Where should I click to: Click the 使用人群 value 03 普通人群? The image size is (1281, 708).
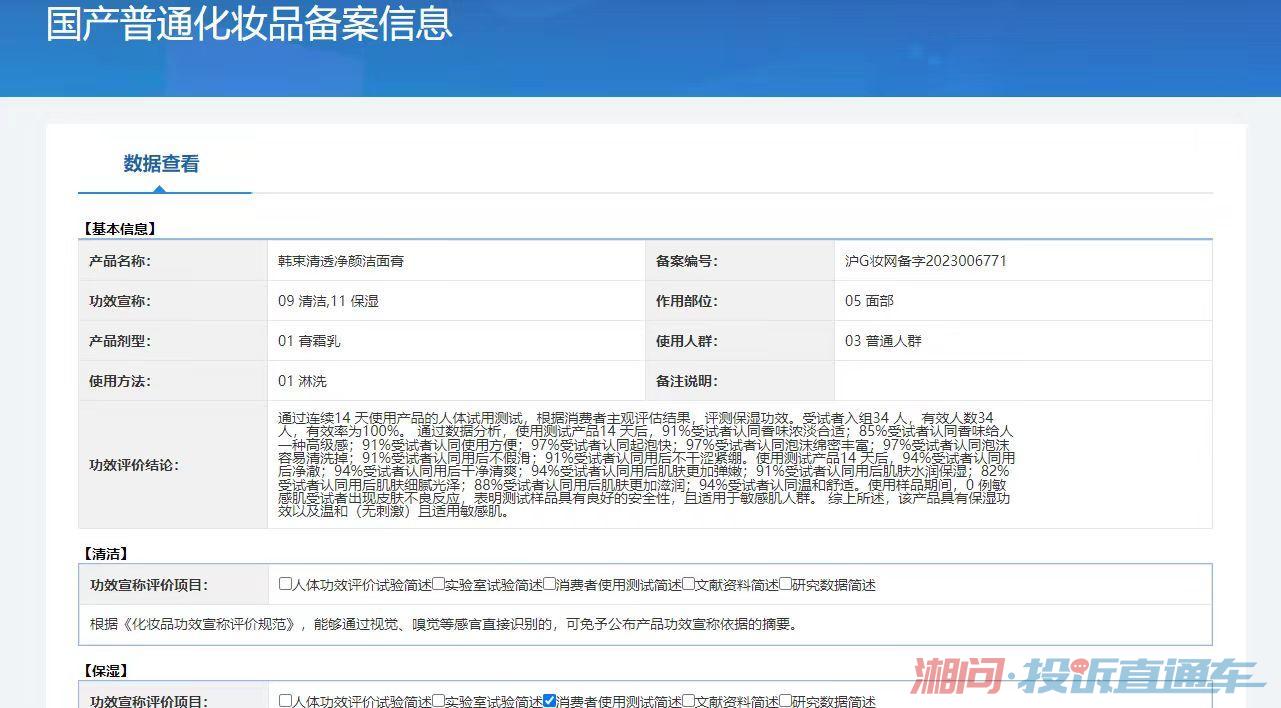pyautogui.click(x=883, y=341)
